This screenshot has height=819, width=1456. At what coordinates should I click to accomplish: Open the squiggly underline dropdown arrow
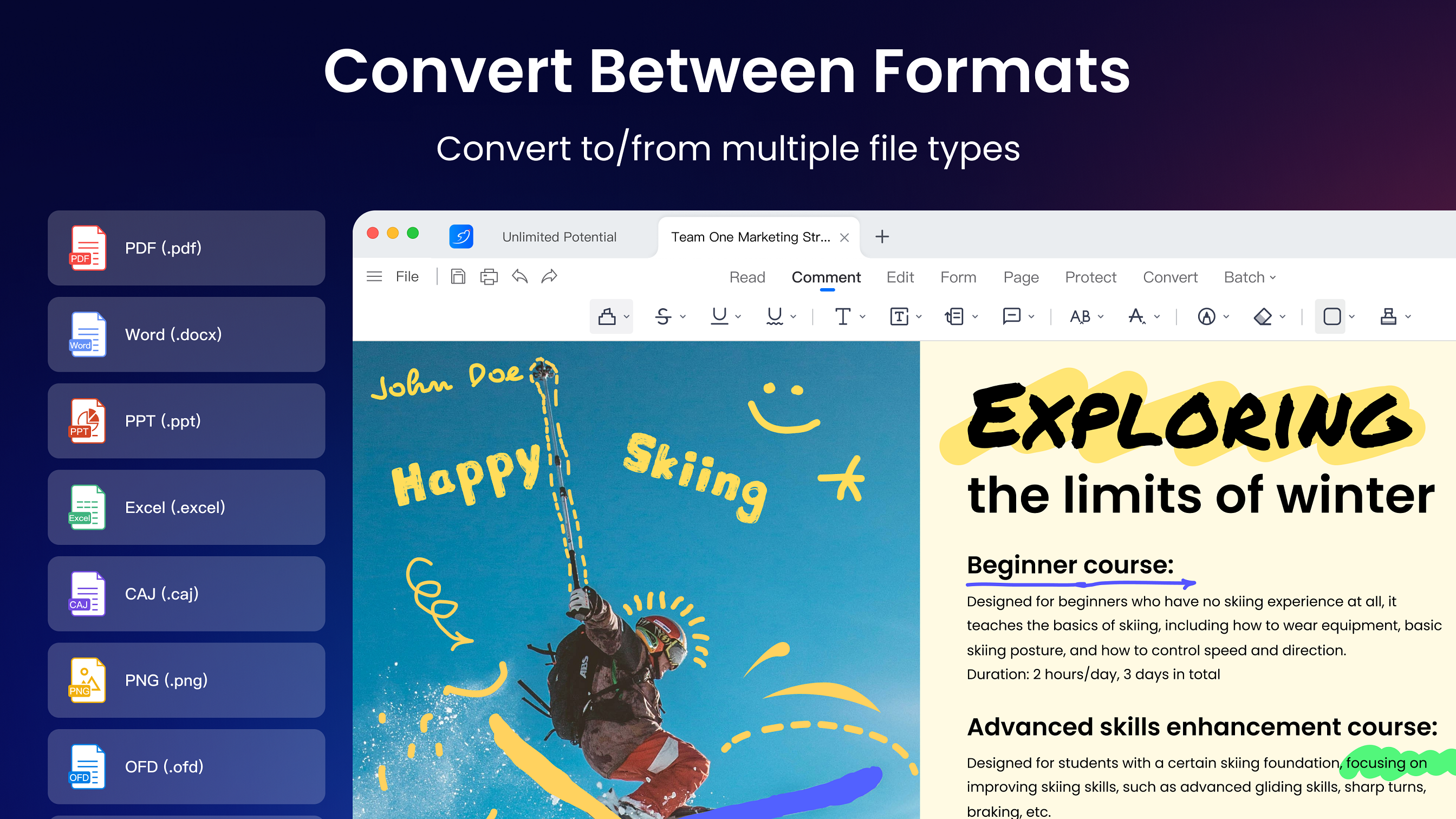[x=794, y=317]
